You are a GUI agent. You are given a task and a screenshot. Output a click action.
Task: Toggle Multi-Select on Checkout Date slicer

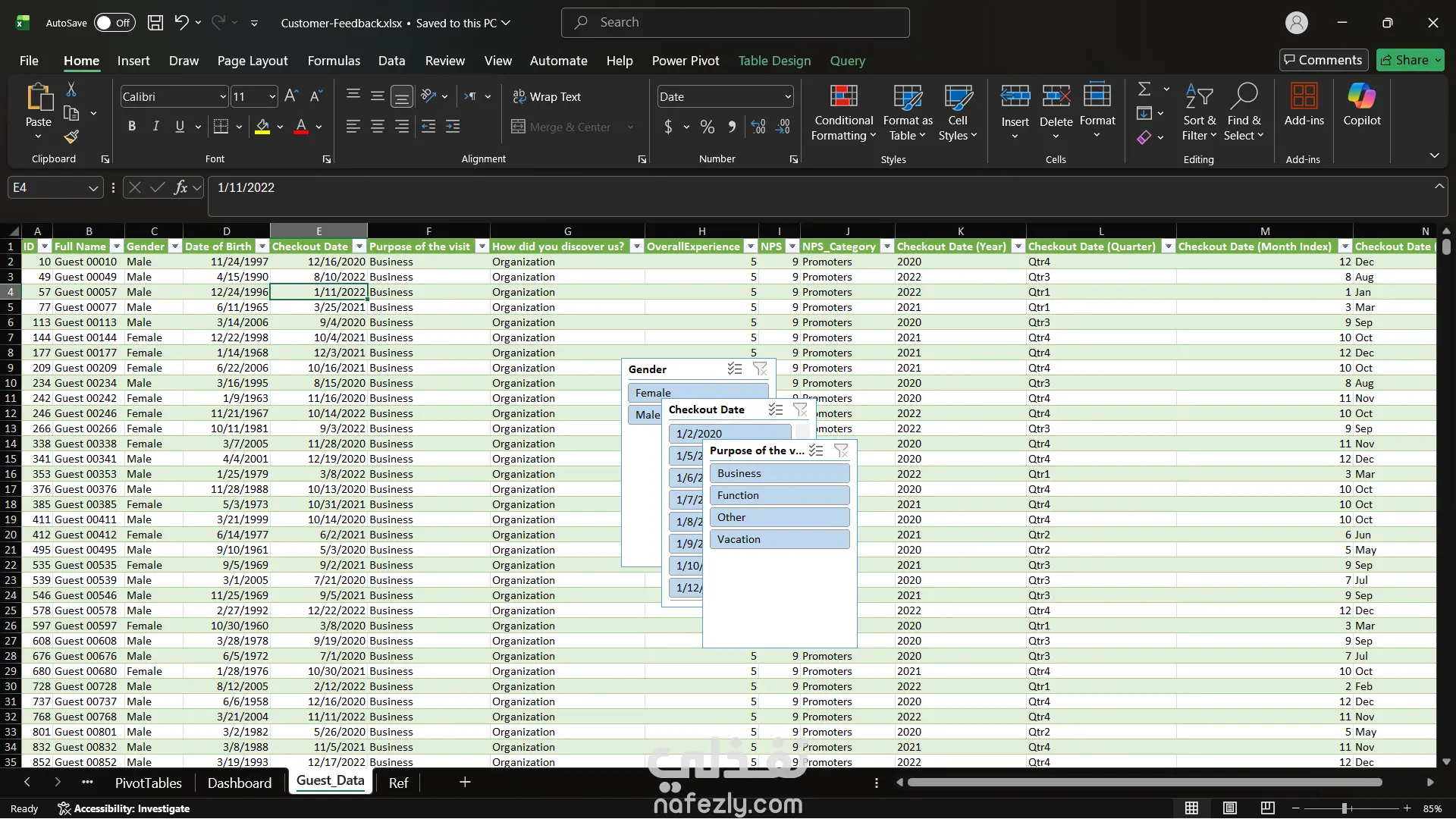click(x=775, y=409)
